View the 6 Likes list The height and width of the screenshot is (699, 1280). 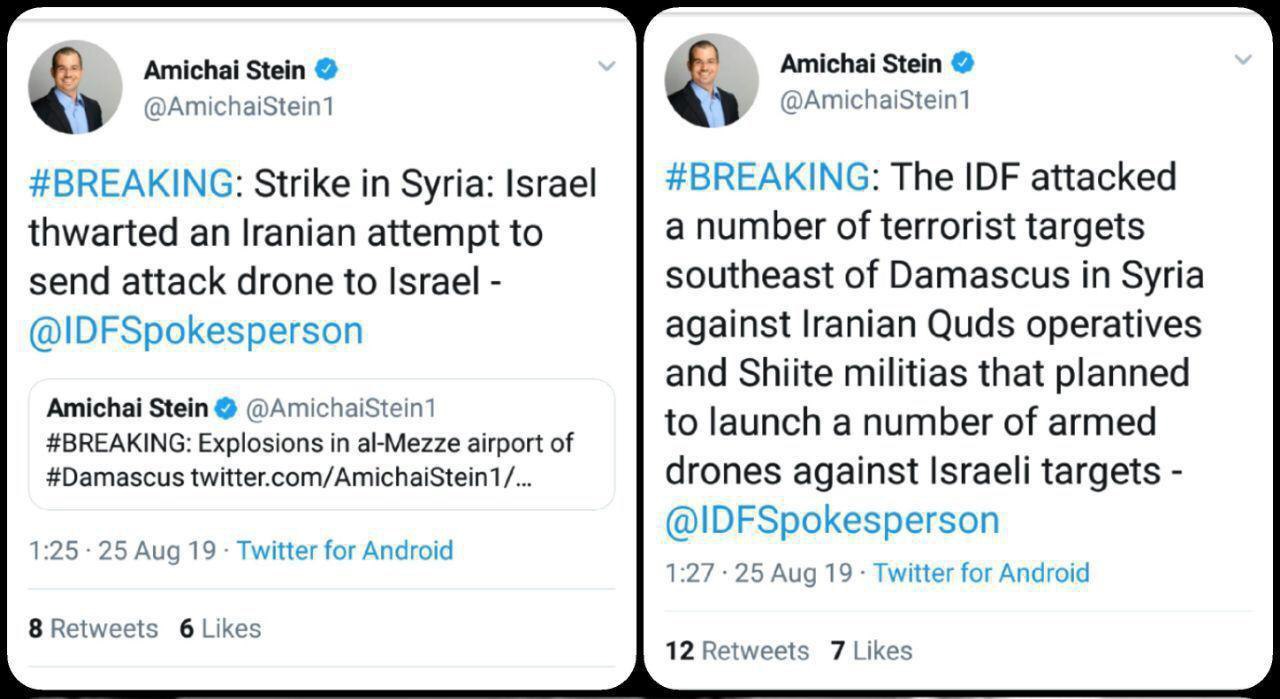pyautogui.click(x=220, y=628)
